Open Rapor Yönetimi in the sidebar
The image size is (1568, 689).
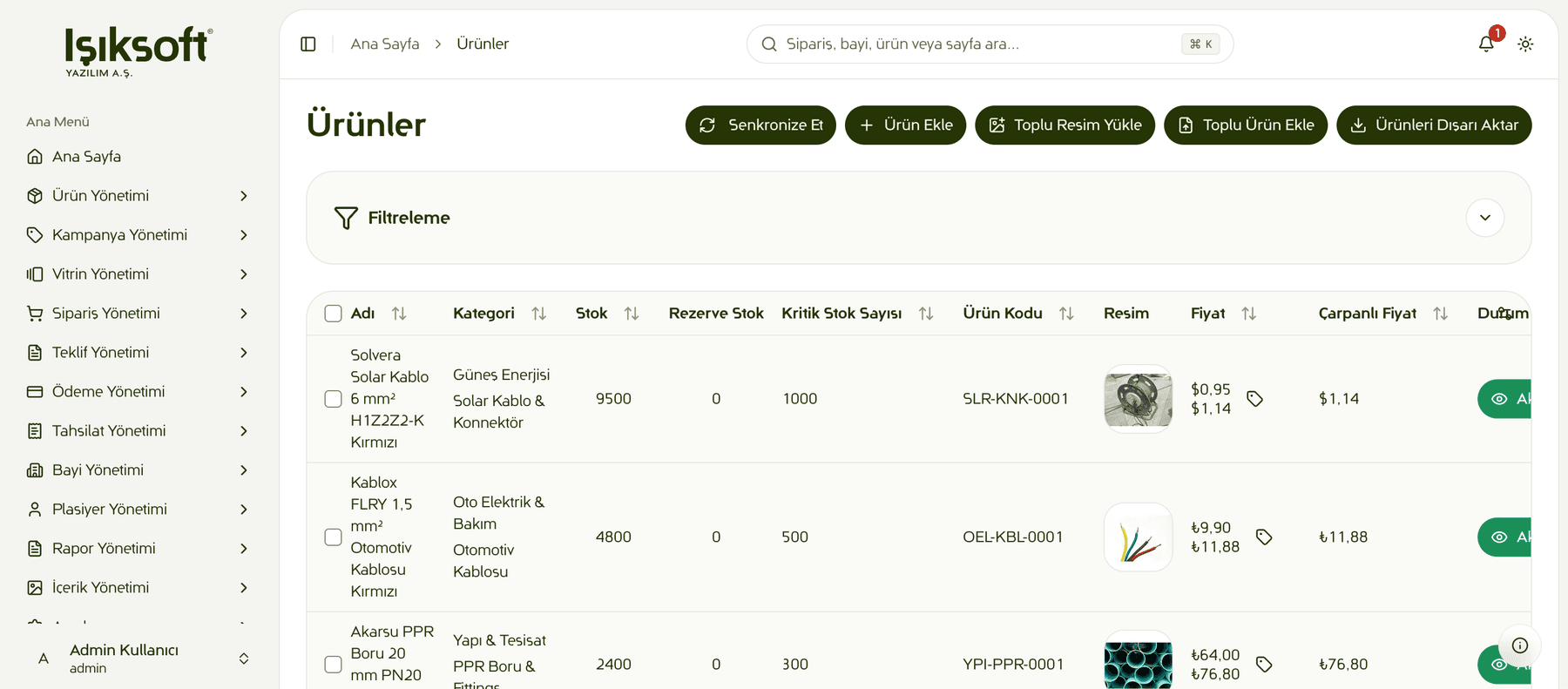coord(139,549)
